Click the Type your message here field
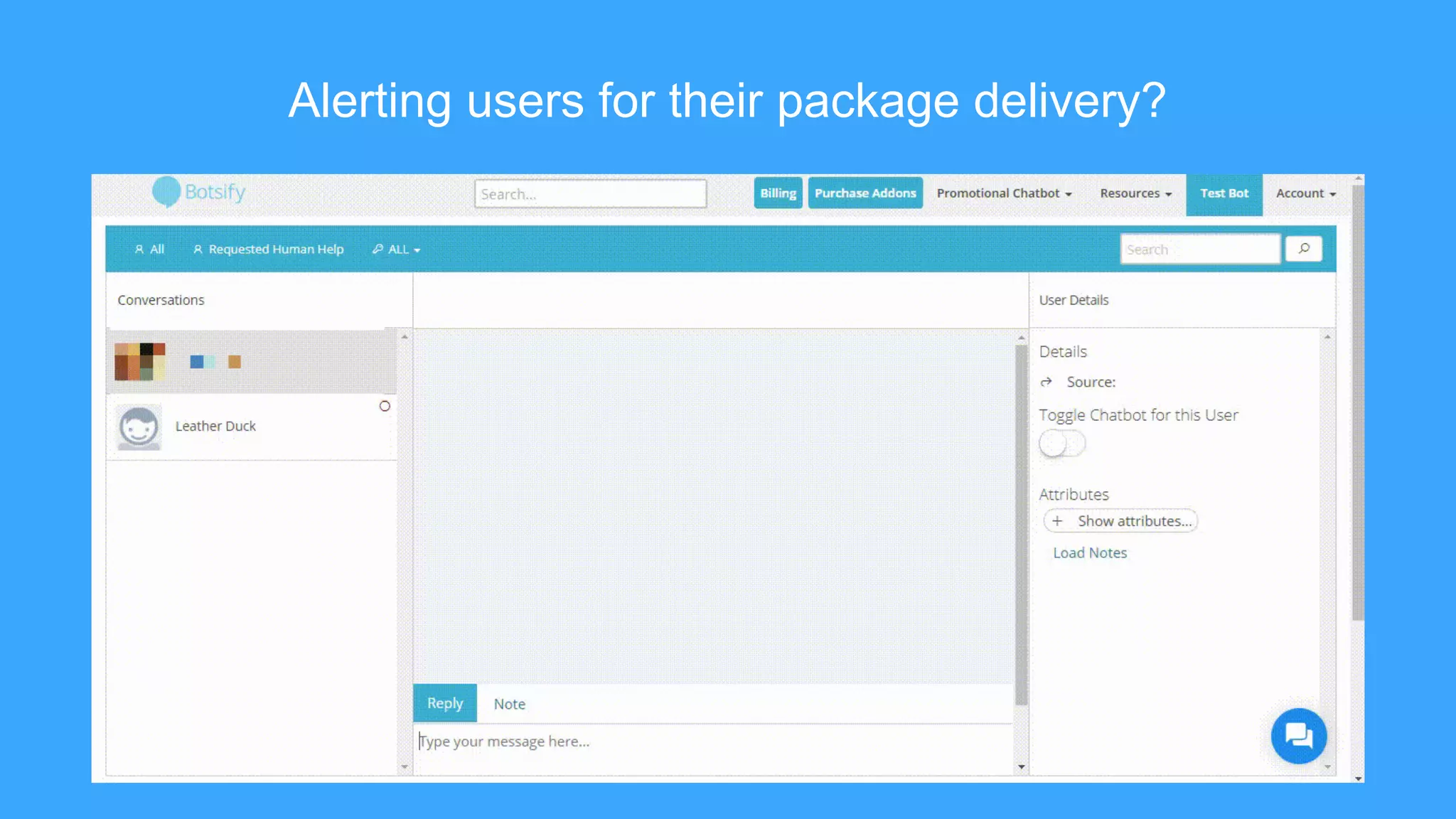This screenshot has width=1456, height=819. 713,742
